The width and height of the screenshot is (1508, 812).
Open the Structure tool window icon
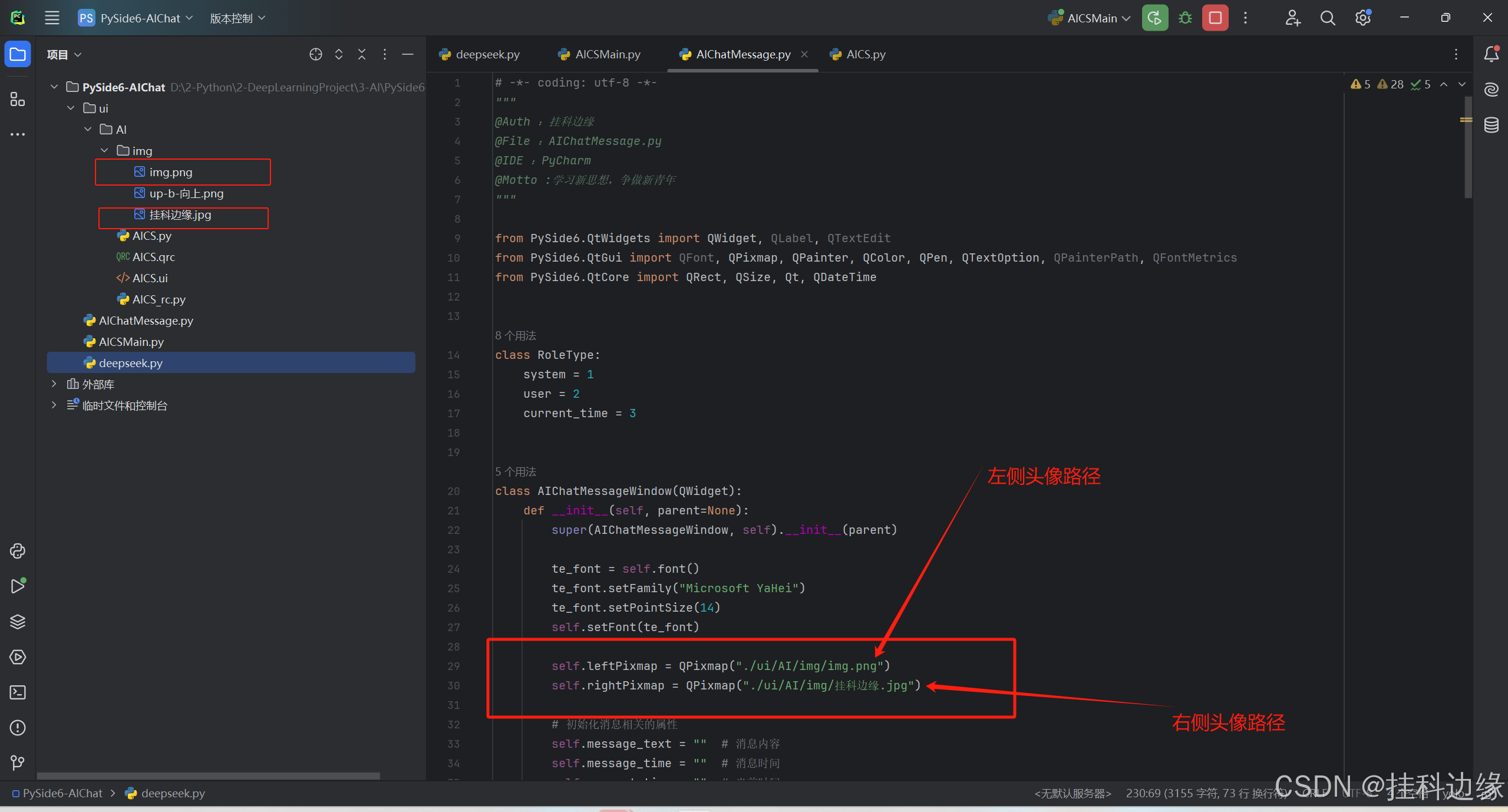coord(18,99)
